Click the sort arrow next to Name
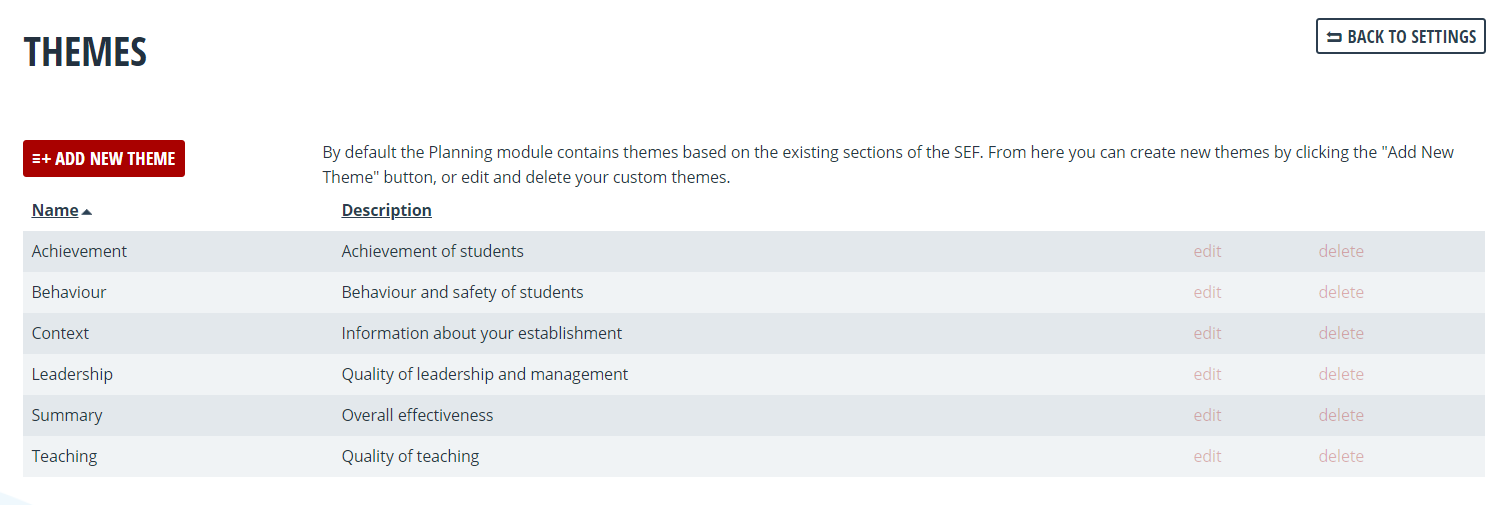This screenshot has height=505, width=1505. [87, 211]
